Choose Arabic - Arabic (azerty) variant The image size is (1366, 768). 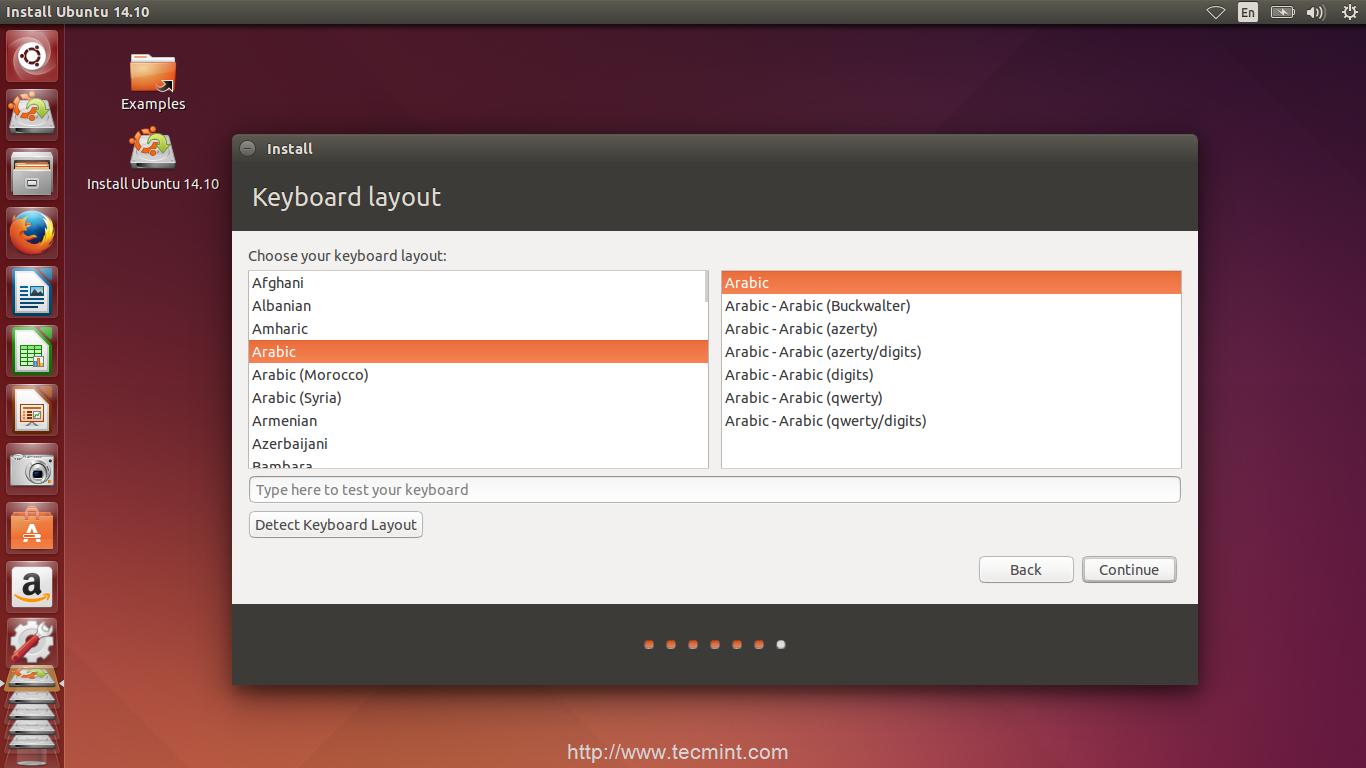(951, 329)
